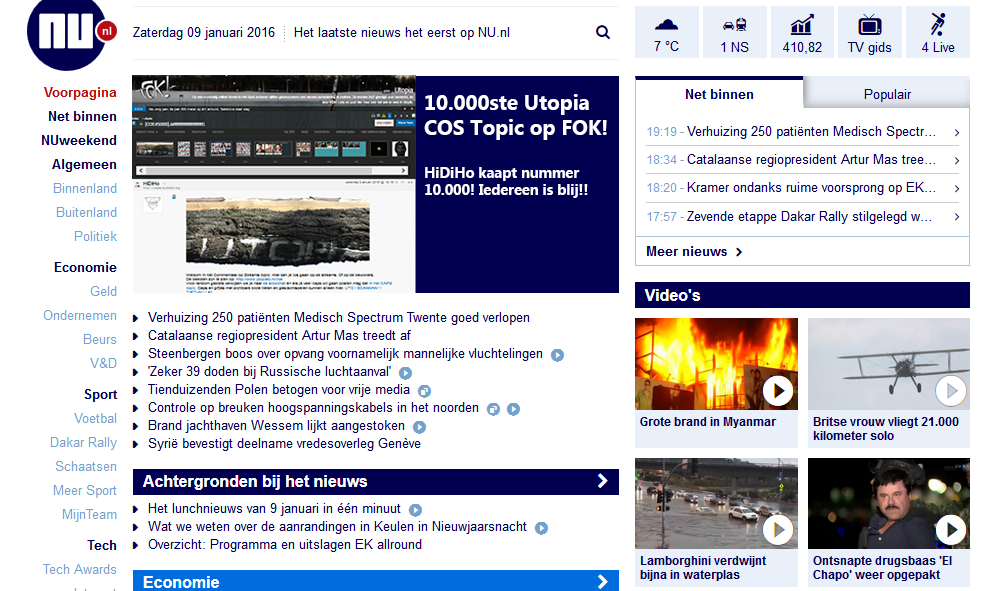Open the 4 Live sports tile
The height and width of the screenshot is (591, 985).
pos(938,32)
